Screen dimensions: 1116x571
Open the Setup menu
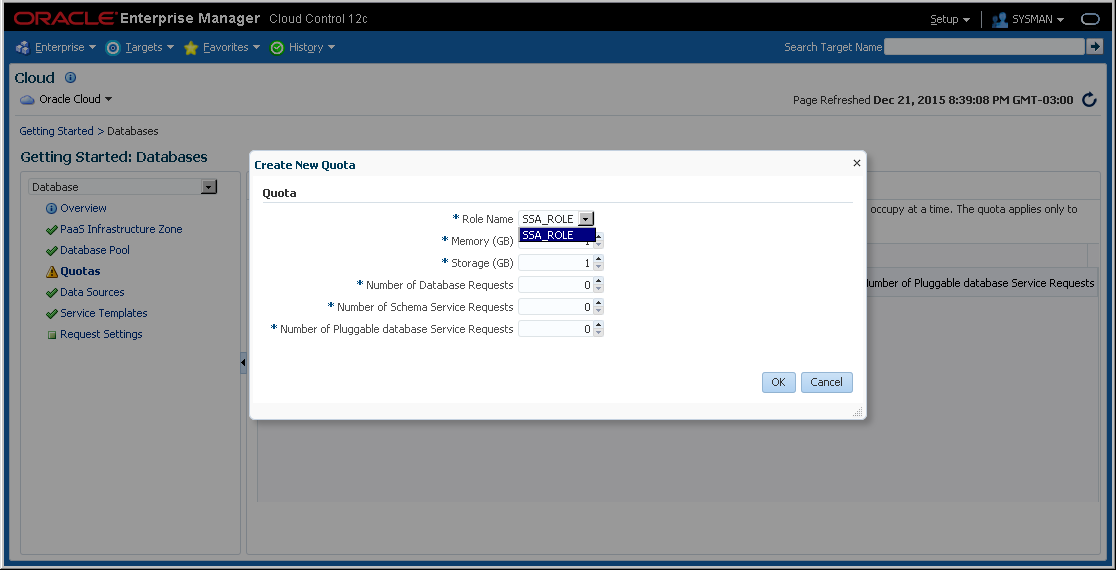click(x=949, y=19)
